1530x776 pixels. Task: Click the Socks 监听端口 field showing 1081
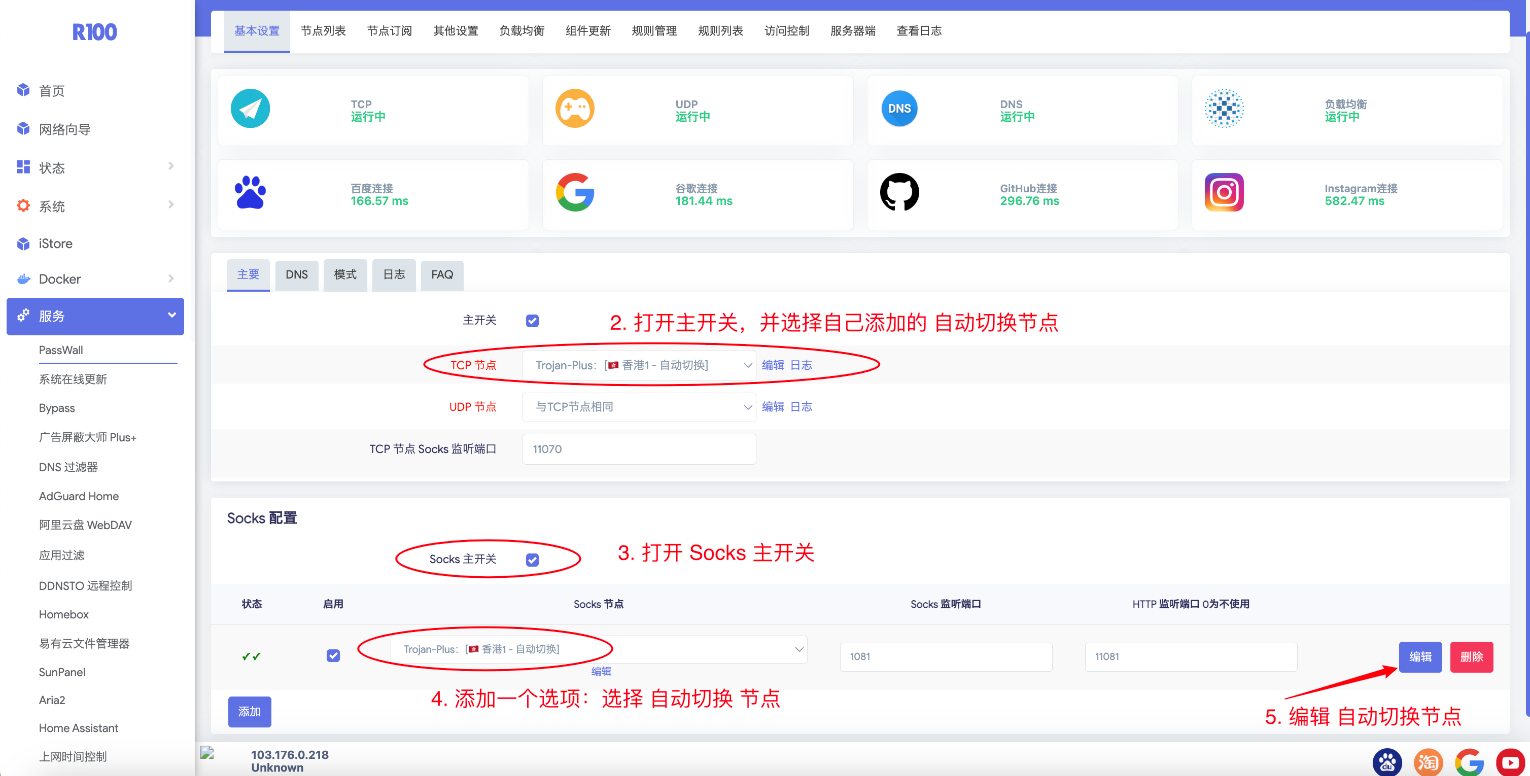click(x=945, y=657)
